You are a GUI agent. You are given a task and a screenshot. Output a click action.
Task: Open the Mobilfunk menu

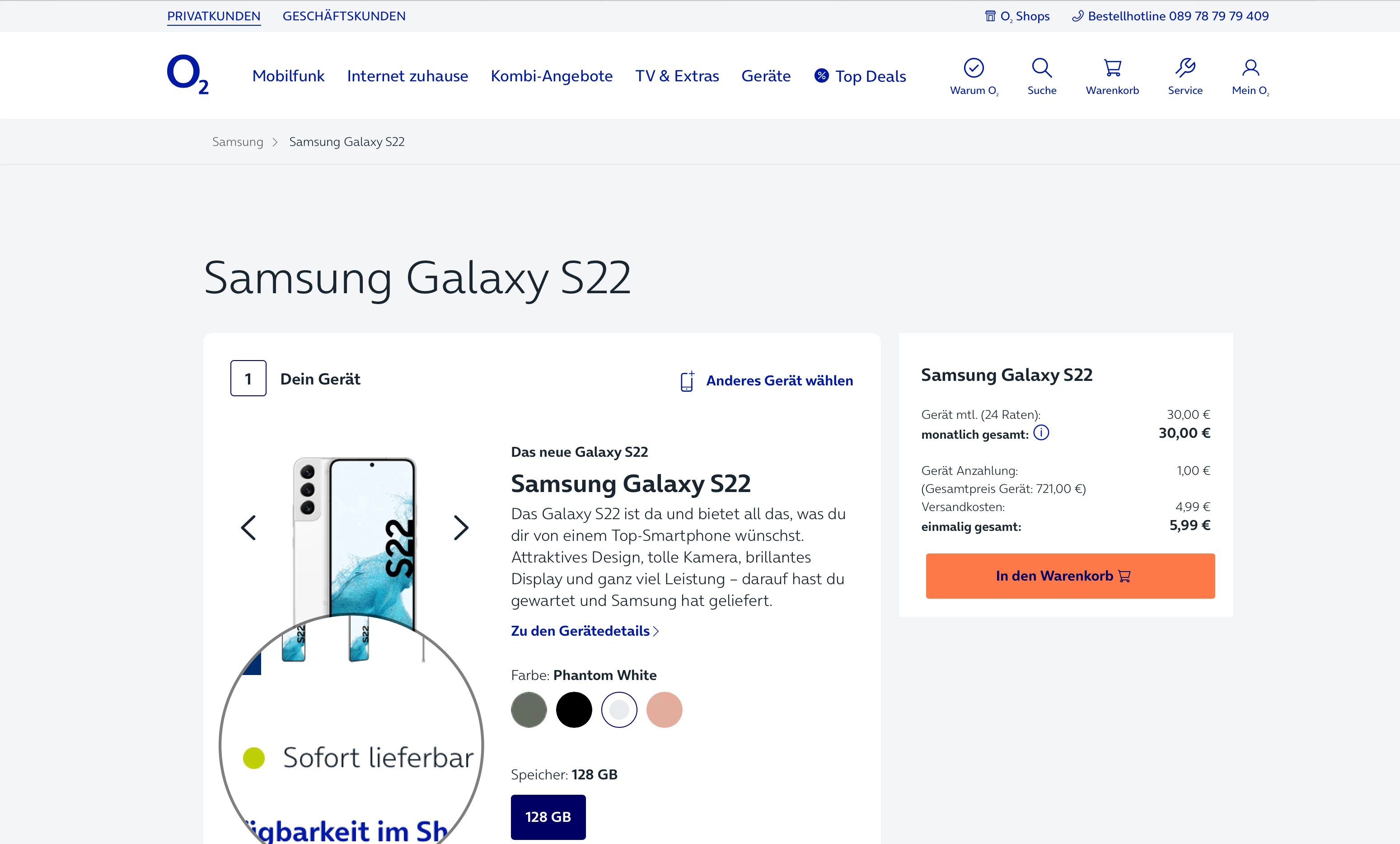point(288,75)
